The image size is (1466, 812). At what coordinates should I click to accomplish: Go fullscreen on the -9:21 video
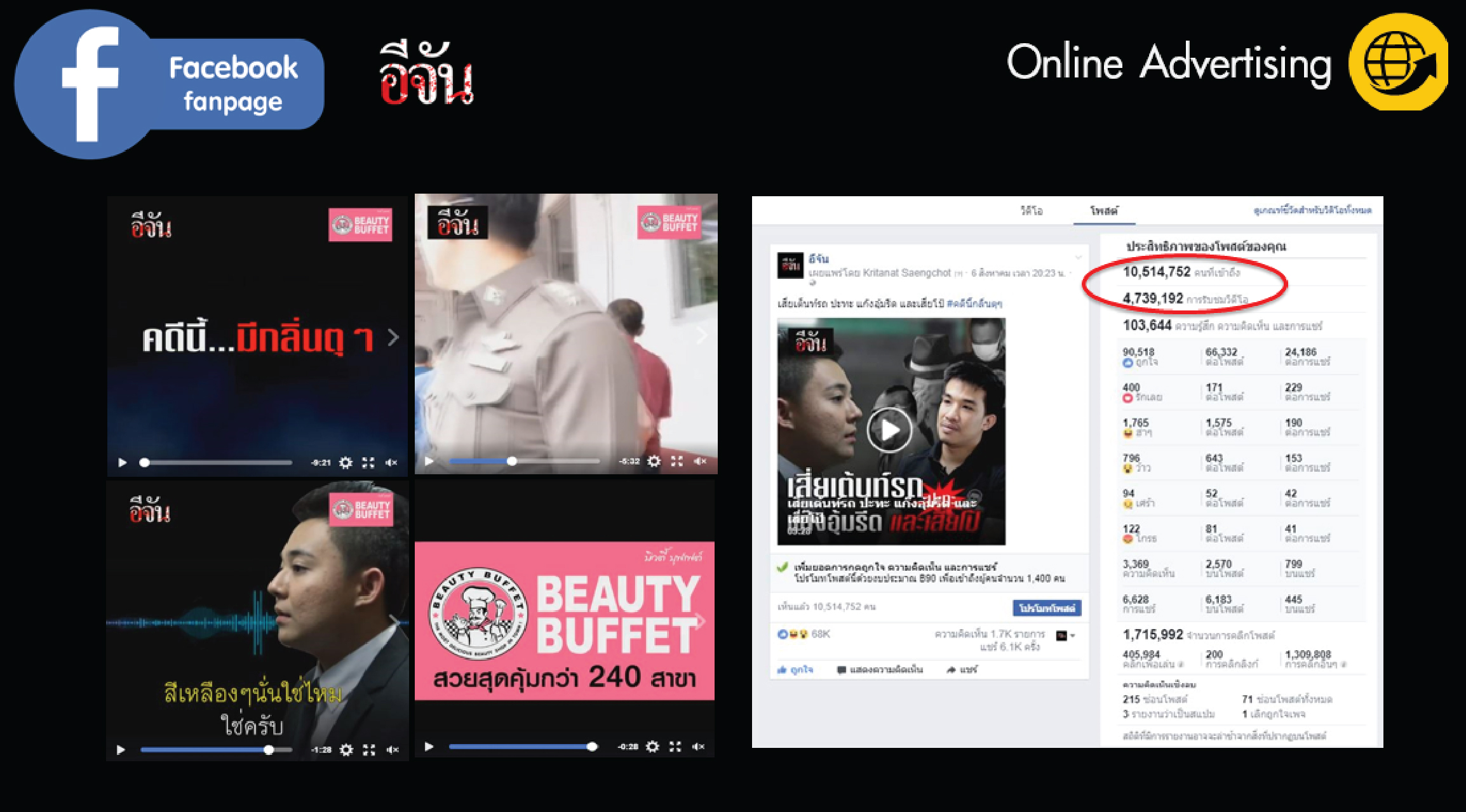(368, 463)
